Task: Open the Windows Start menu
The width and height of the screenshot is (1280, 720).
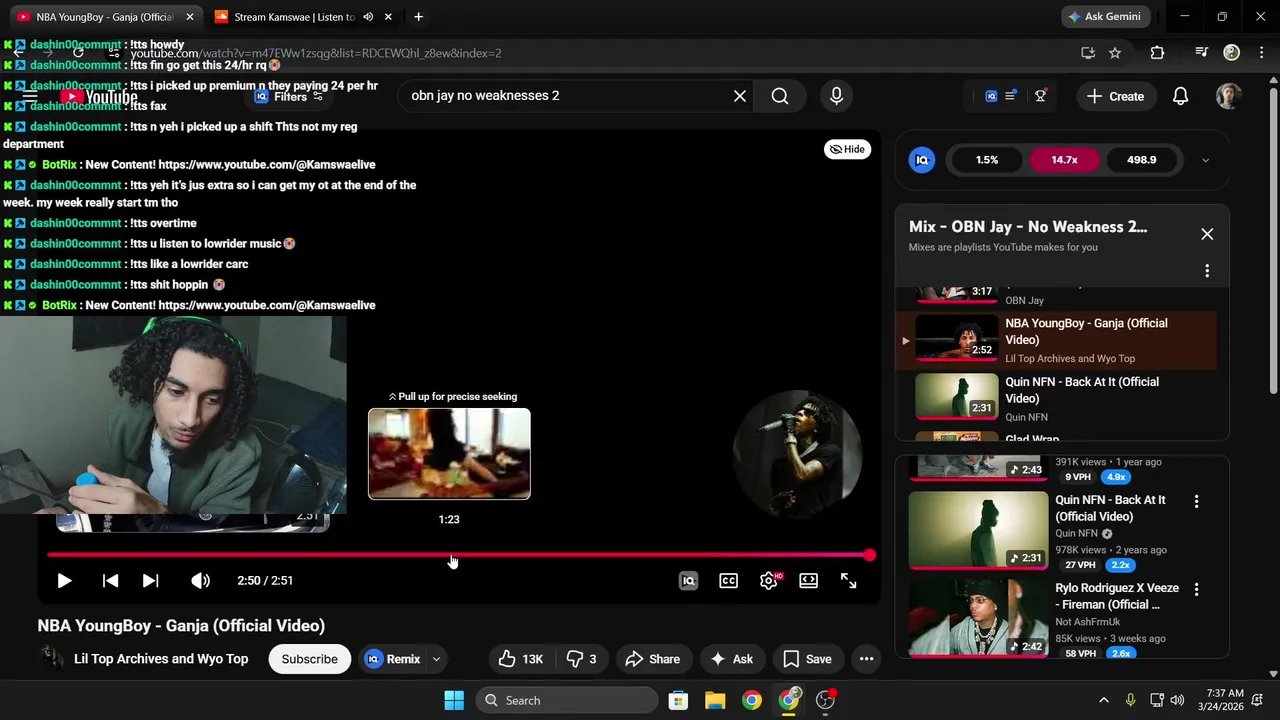Action: 453,700
